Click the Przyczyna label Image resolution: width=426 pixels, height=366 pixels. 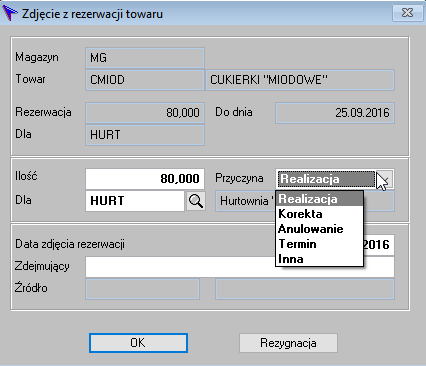(x=239, y=178)
